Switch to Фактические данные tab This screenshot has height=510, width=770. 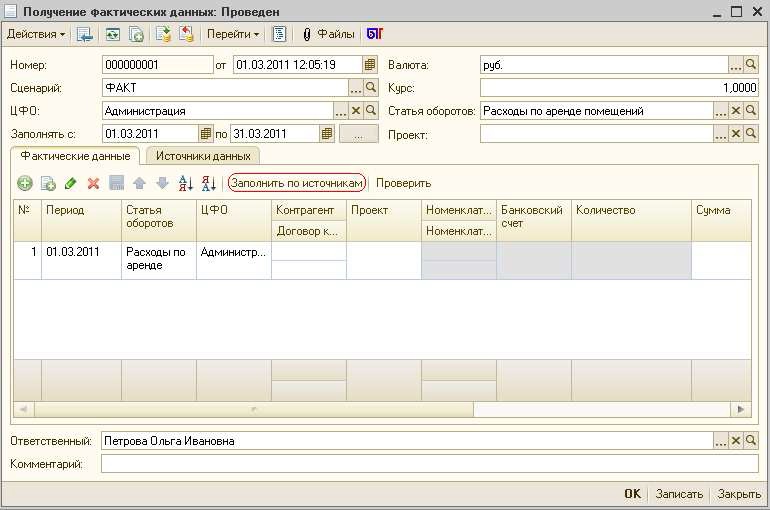(x=76, y=156)
